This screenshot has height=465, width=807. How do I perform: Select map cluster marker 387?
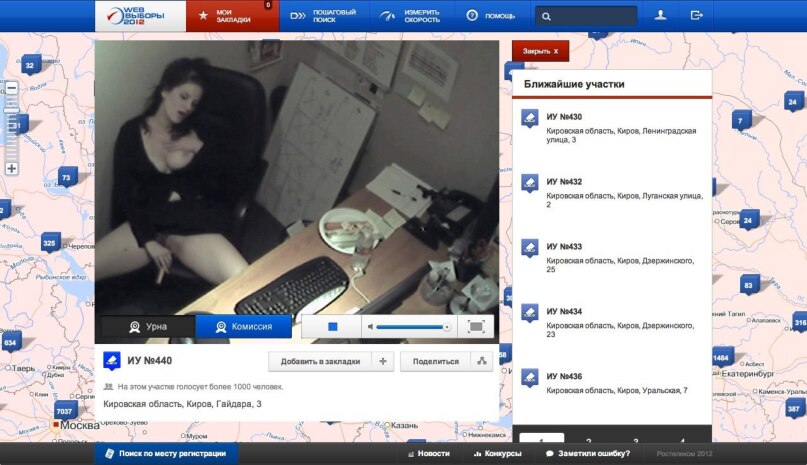point(794,409)
